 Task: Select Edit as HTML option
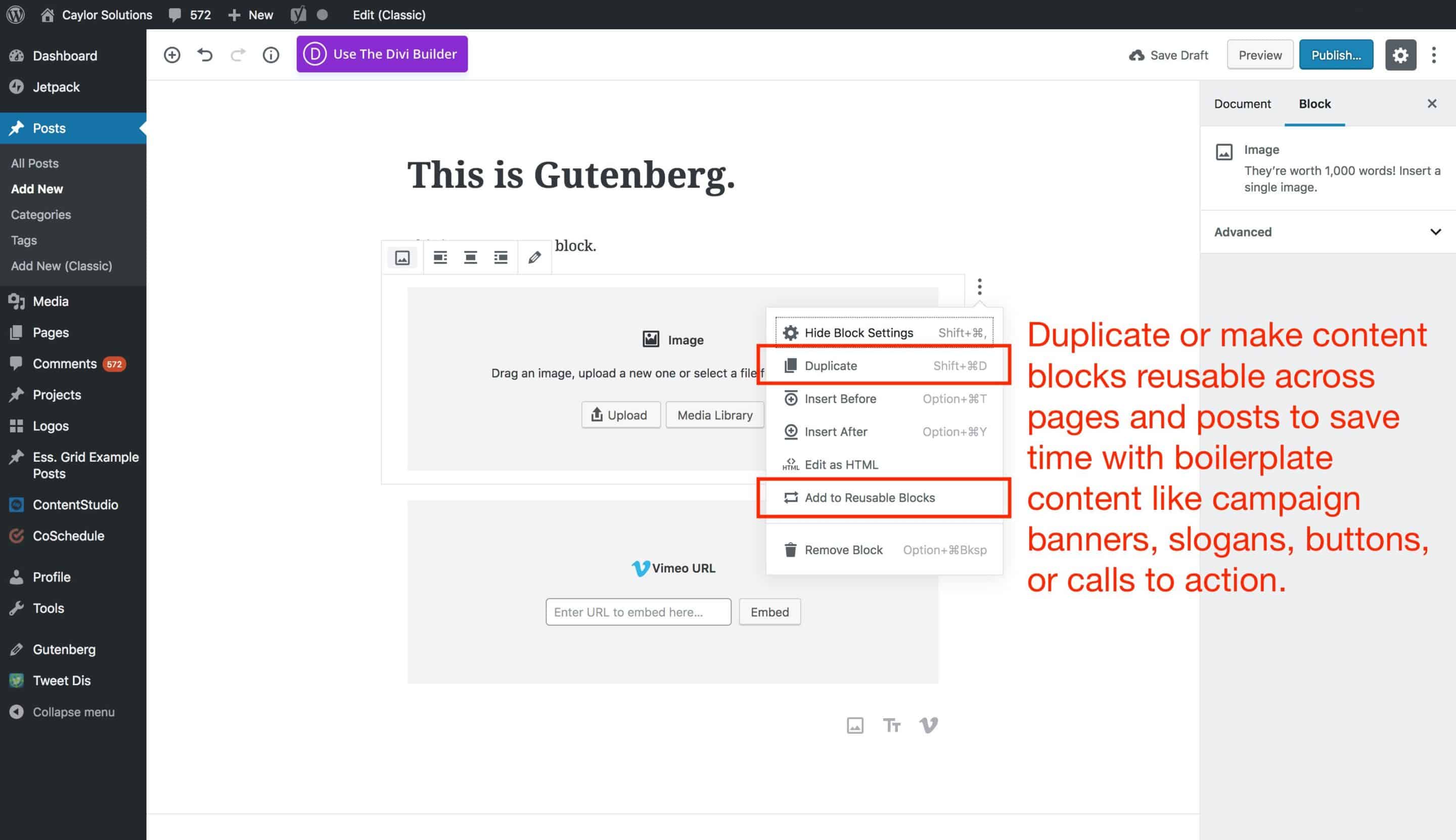tap(885, 464)
